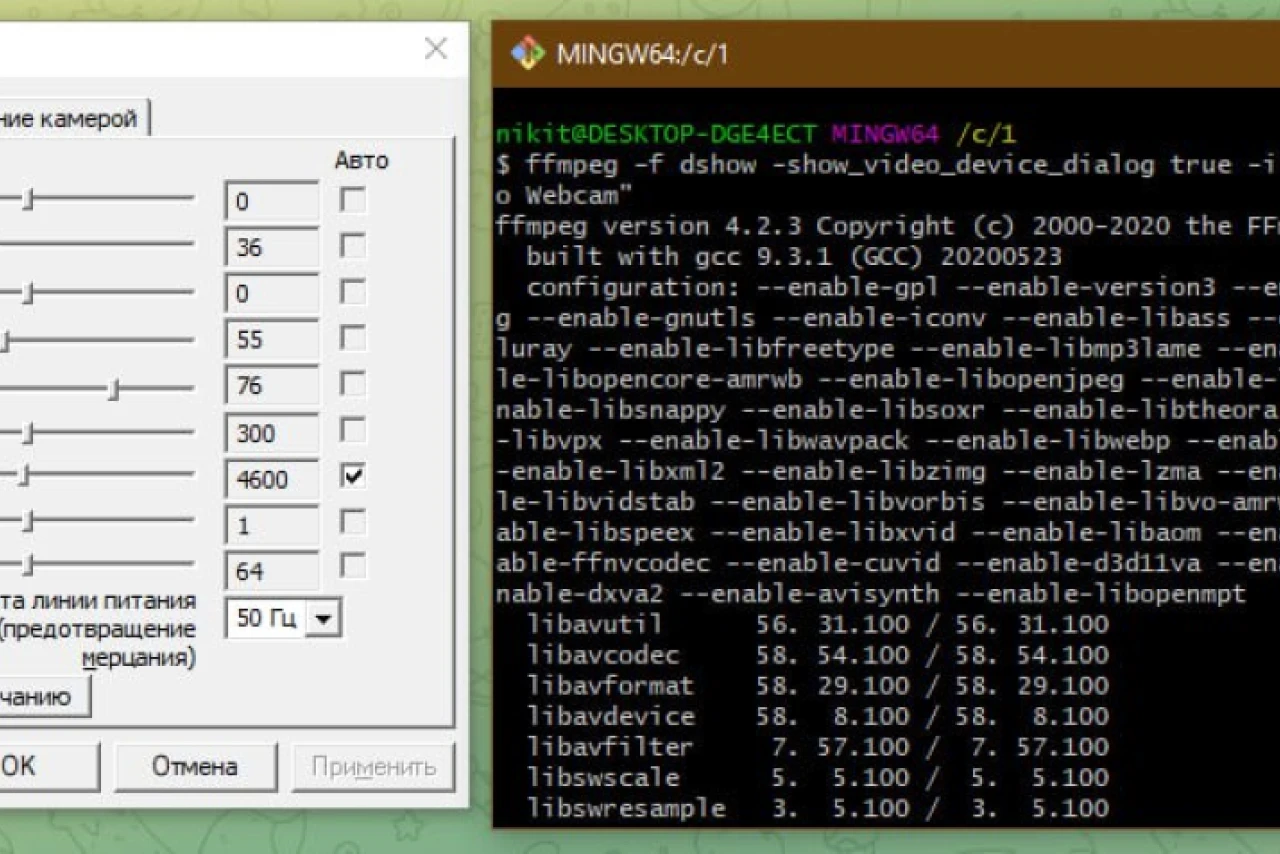Click the slider thumb in the 64 row

pyautogui.click(x=29, y=567)
